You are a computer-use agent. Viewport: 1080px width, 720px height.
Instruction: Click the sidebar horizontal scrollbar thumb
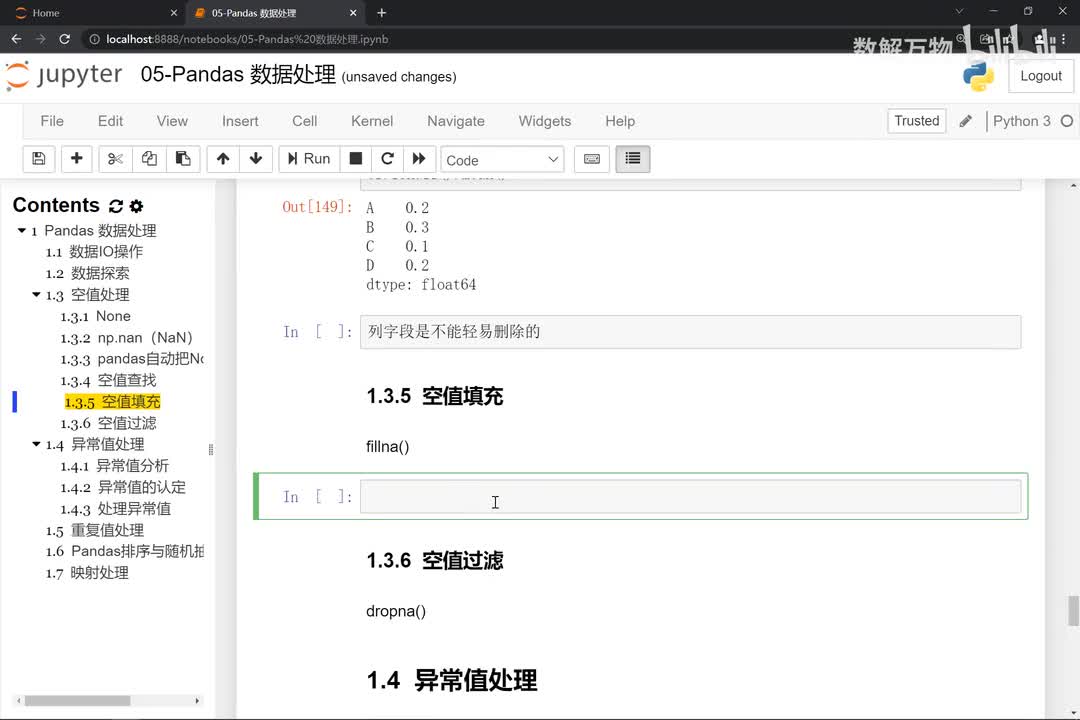(77, 701)
